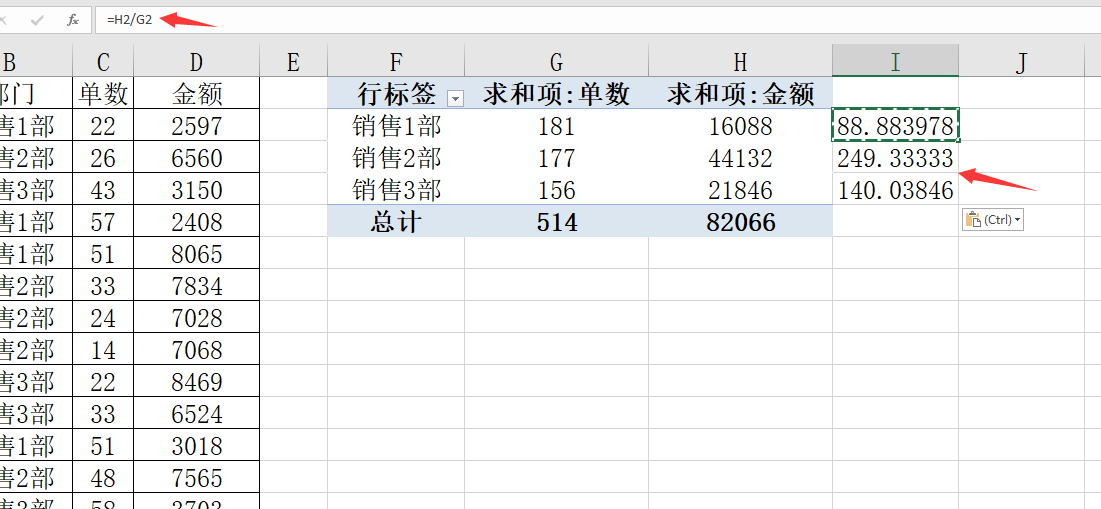Click amount cell 6524 in column D
The width and height of the screenshot is (1101, 509).
pyautogui.click(x=197, y=414)
